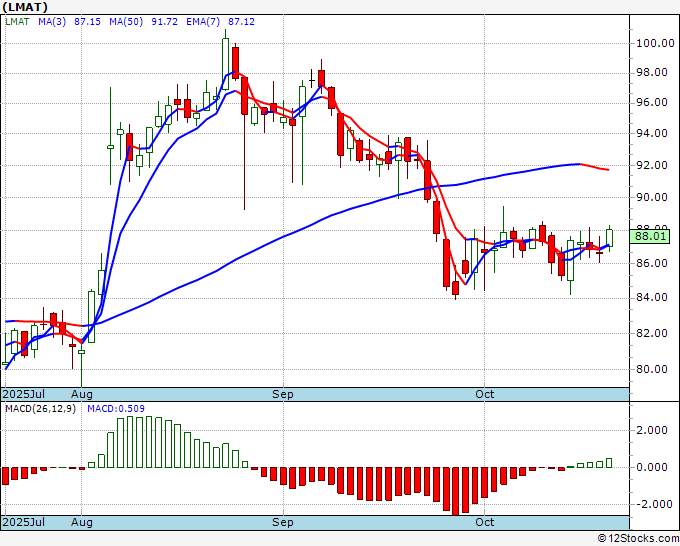Click Sep on the MACD panel axis
The height and width of the screenshot is (546, 680).
[x=283, y=523]
